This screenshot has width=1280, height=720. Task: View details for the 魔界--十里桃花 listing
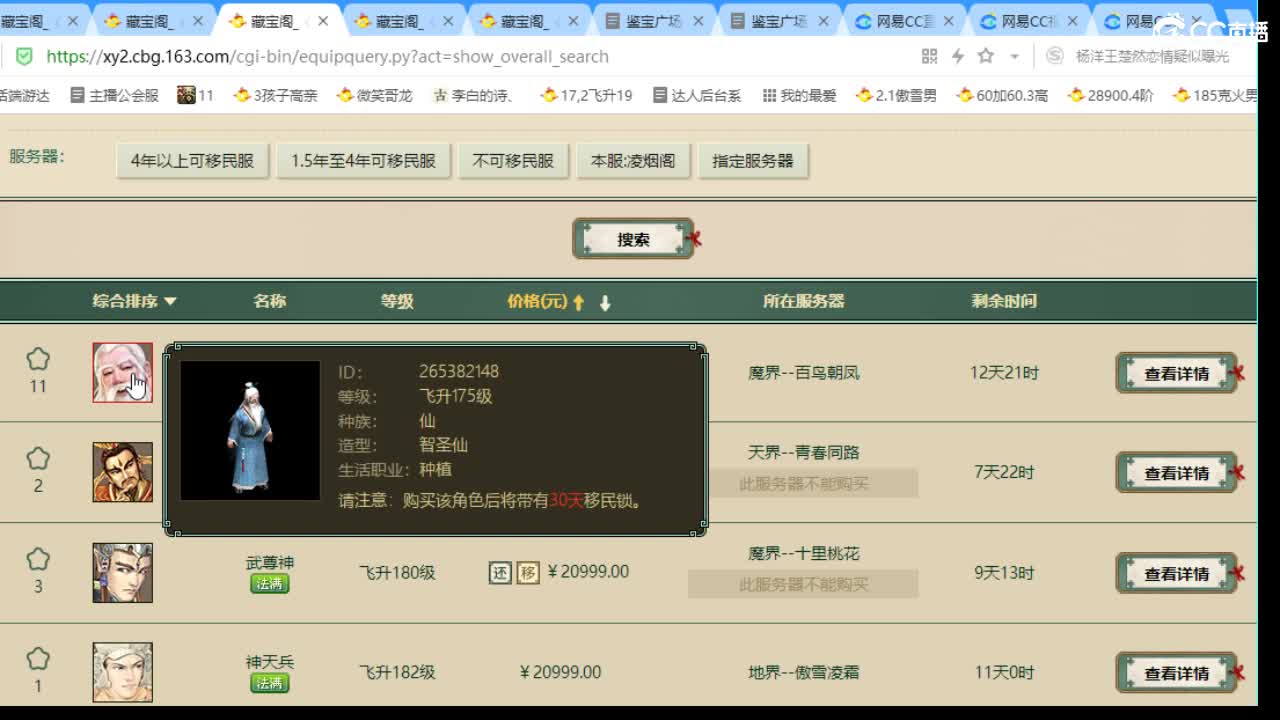(x=1176, y=573)
